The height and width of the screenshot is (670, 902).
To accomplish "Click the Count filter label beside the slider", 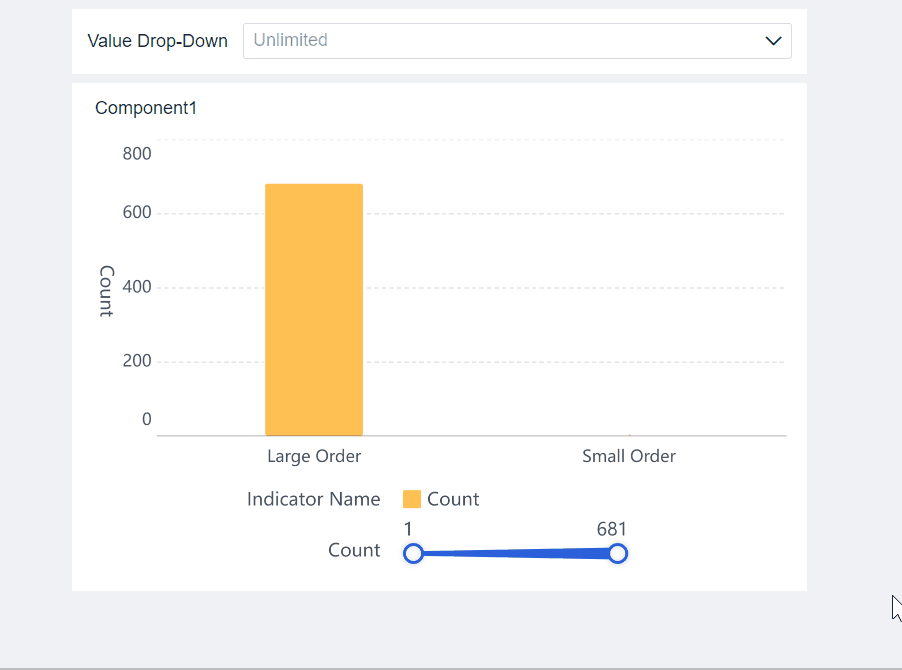I will pyautogui.click(x=355, y=550).
